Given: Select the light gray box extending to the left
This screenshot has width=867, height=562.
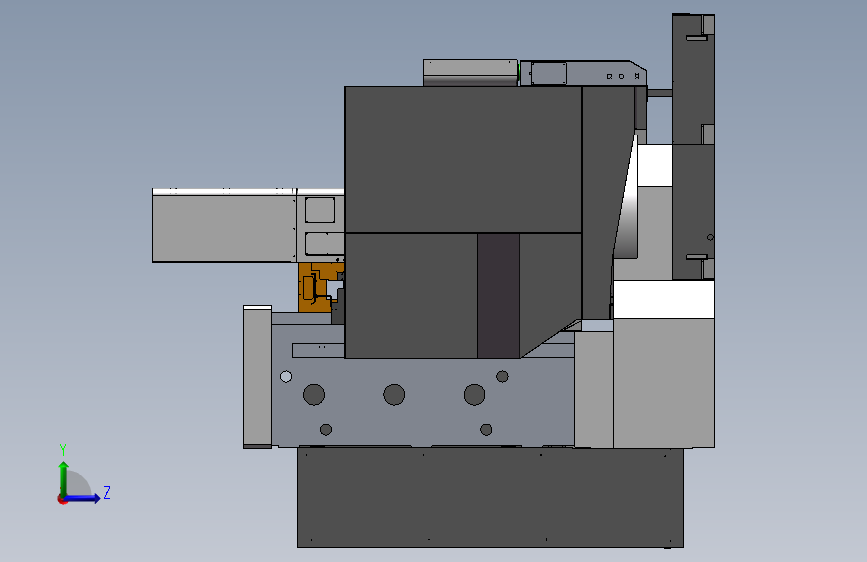Looking at the screenshot, I should [x=224, y=228].
